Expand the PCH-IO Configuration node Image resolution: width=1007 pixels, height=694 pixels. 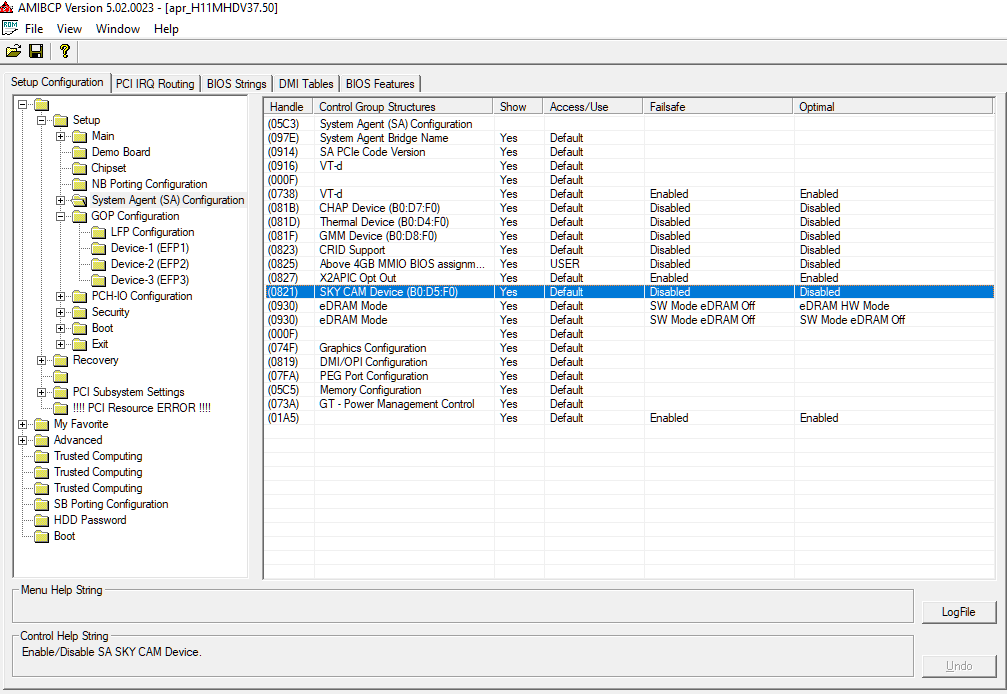coord(60,297)
